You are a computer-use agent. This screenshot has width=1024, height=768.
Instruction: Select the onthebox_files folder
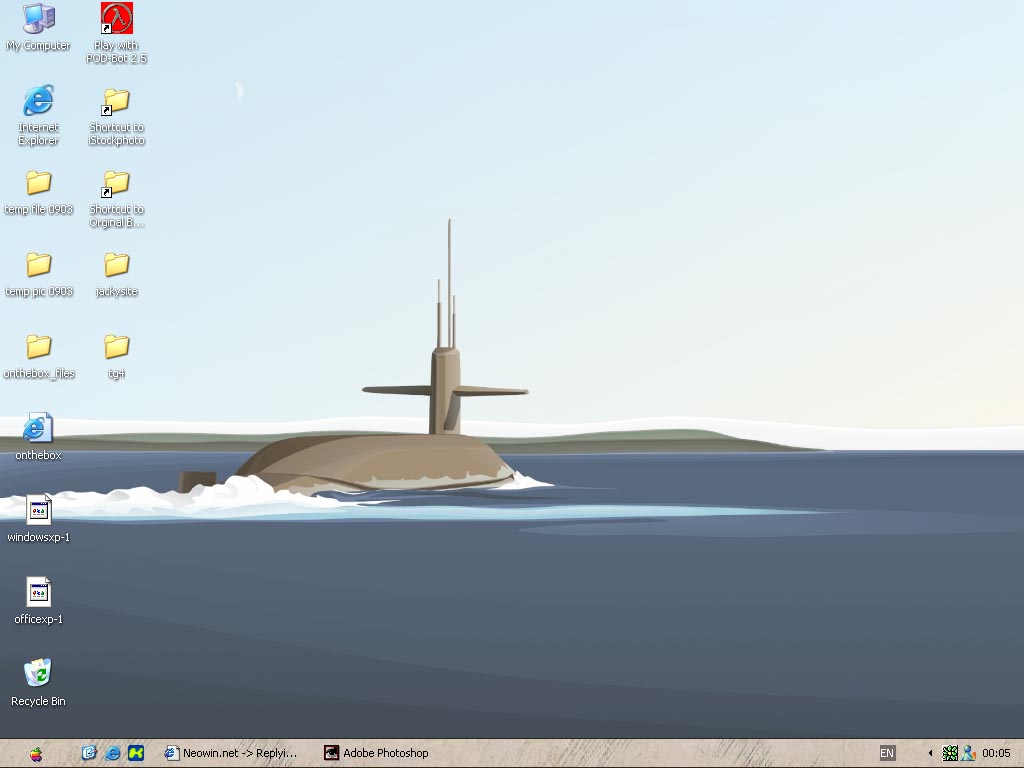[x=38, y=347]
